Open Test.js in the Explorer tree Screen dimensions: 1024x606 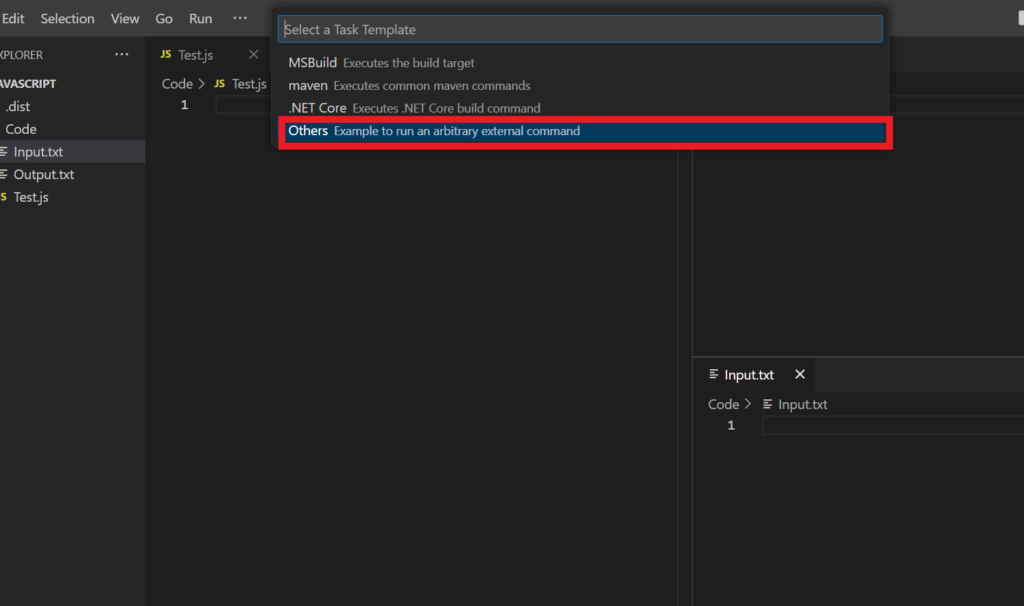(x=31, y=197)
